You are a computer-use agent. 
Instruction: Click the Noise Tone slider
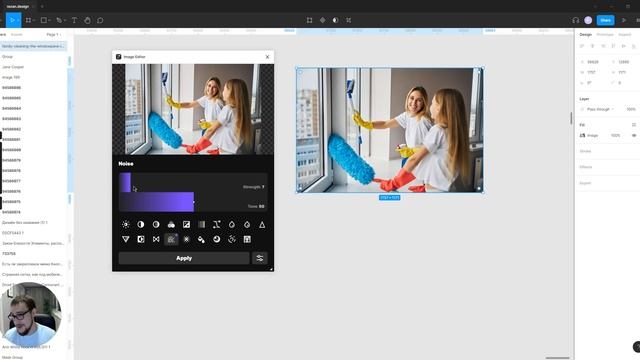(x=193, y=202)
